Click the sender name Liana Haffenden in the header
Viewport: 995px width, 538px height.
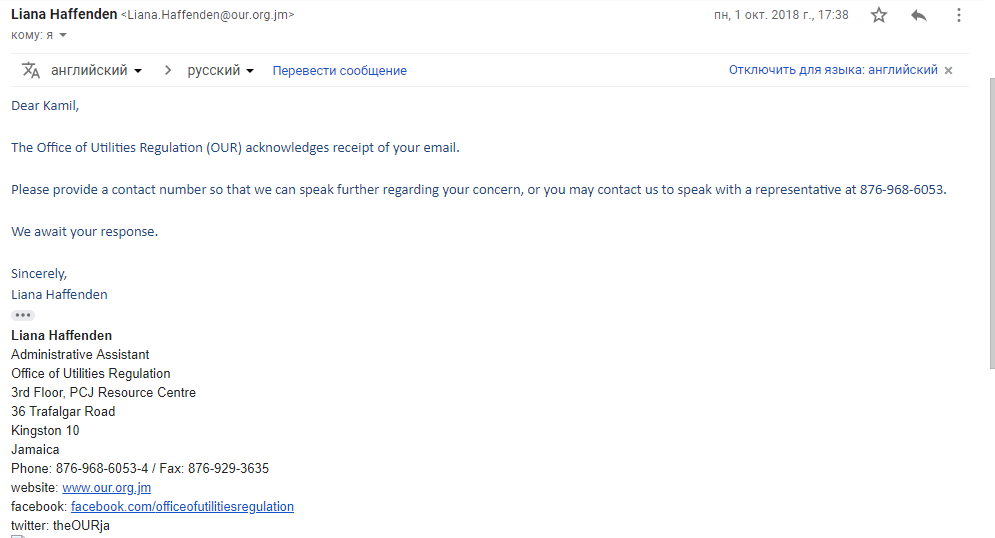(x=63, y=15)
